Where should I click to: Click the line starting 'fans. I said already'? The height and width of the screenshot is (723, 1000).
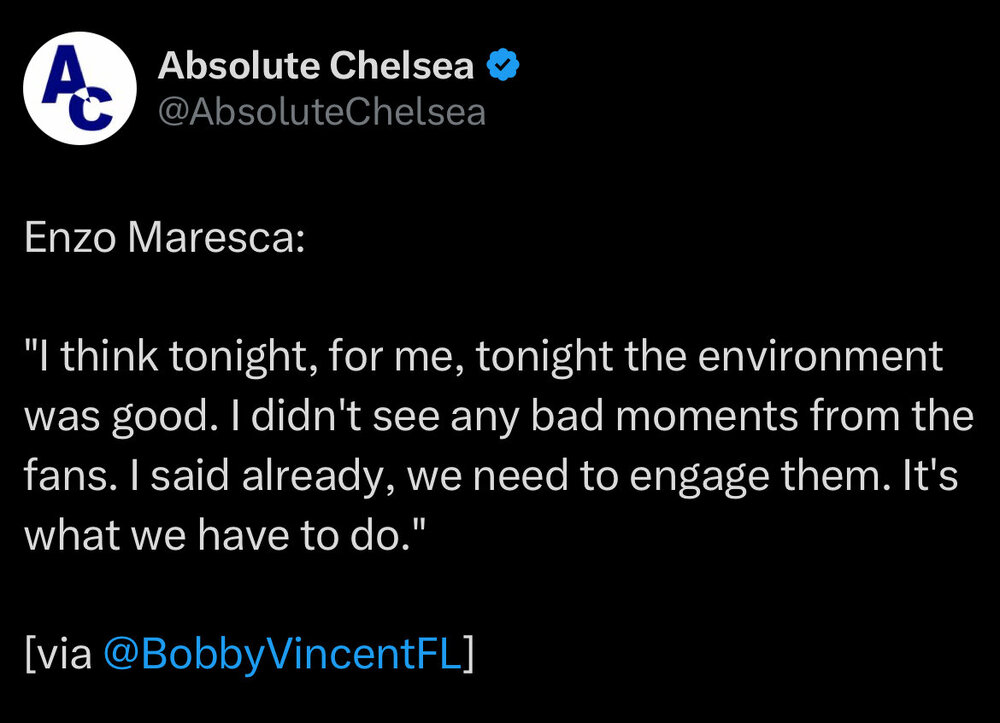point(491,476)
